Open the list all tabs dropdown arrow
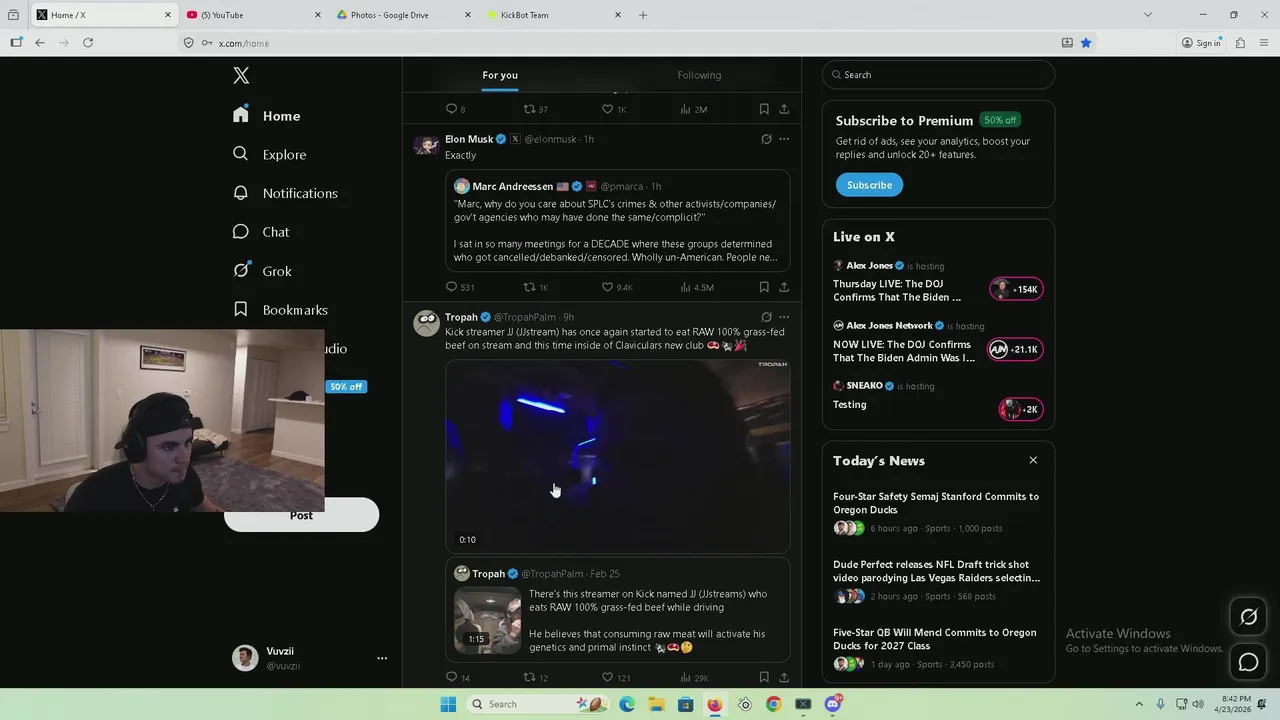Screen dimensions: 1280x720 click(x=1148, y=15)
